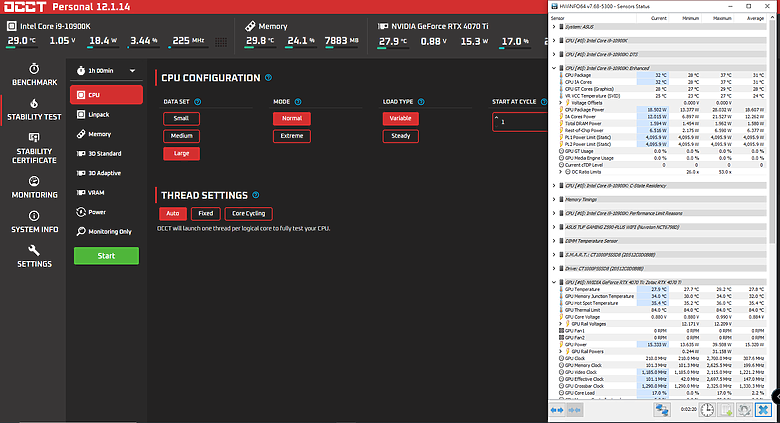The image size is (780, 423).
Task: Set thread settings to Fixed
Action: point(206,213)
